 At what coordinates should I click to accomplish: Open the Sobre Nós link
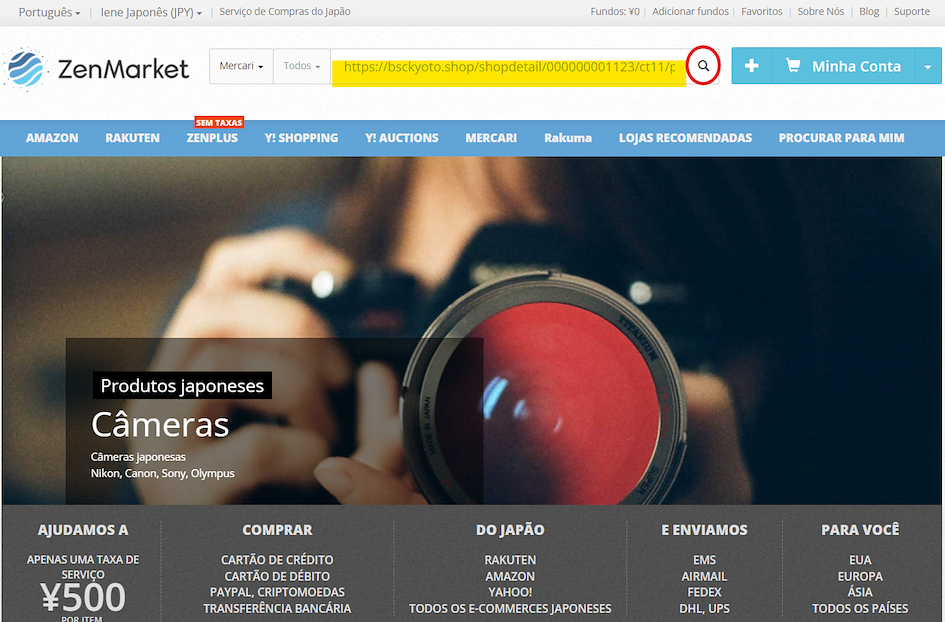[x=820, y=11]
